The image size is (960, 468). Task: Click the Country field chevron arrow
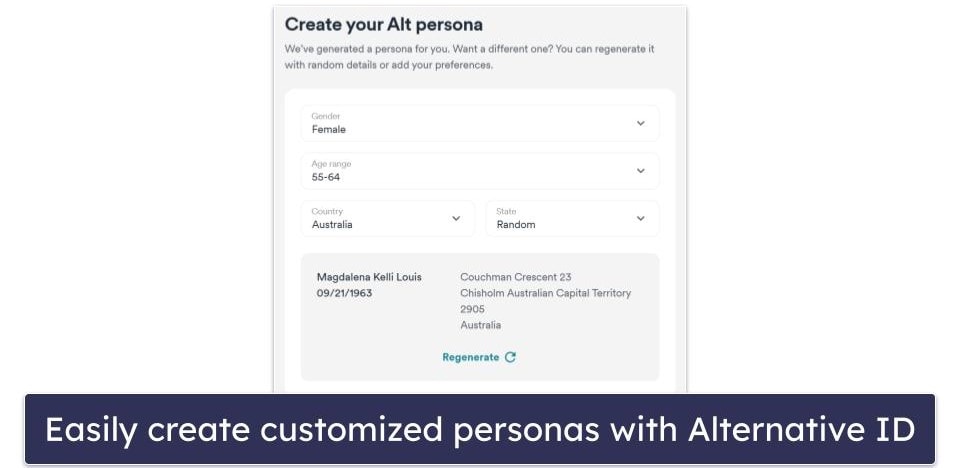click(456, 218)
